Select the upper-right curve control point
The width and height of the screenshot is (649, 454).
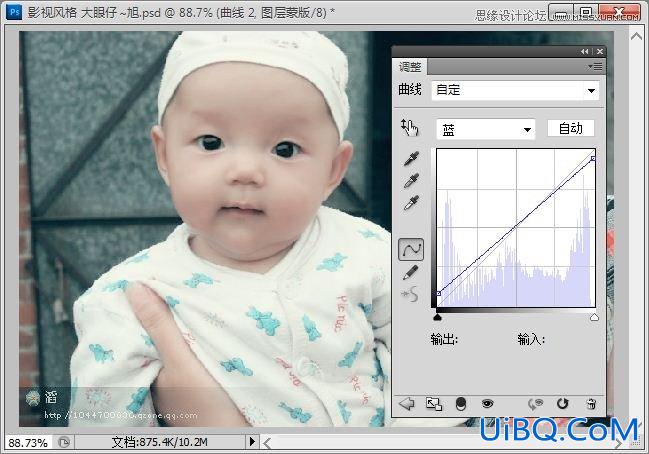[593, 159]
